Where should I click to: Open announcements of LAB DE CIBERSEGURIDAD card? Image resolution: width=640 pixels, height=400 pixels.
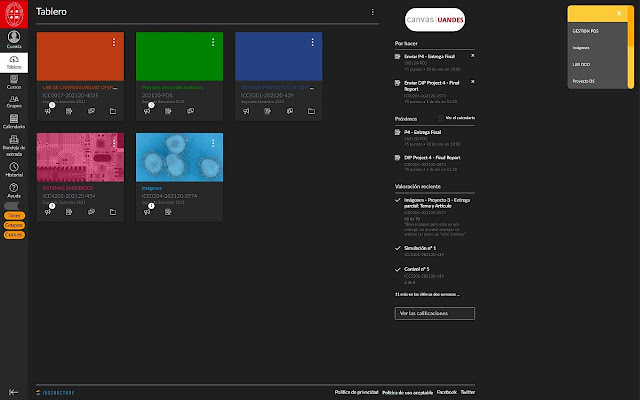[x=48, y=111]
